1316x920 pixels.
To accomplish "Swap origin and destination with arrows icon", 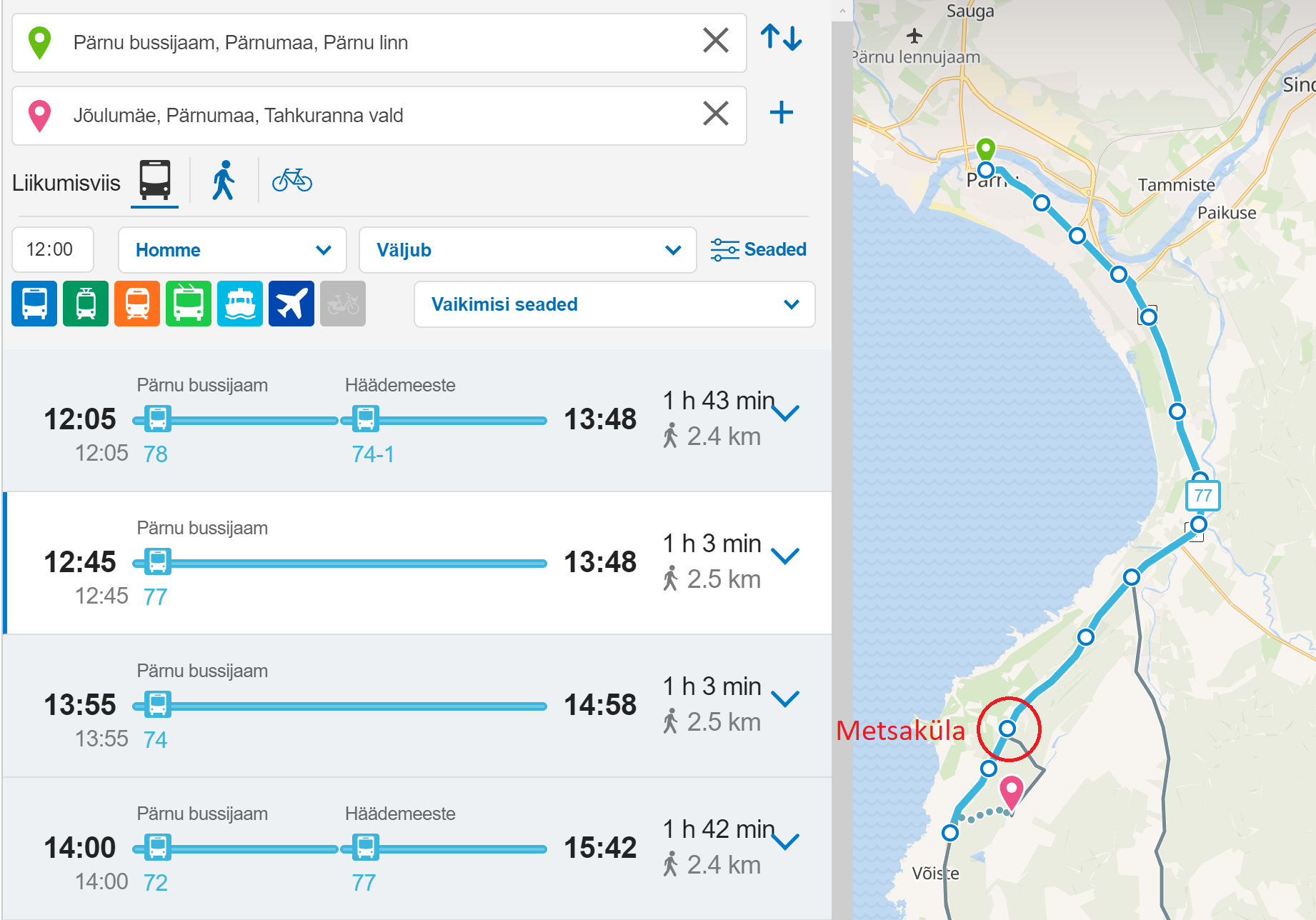I will pyautogui.click(x=781, y=37).
